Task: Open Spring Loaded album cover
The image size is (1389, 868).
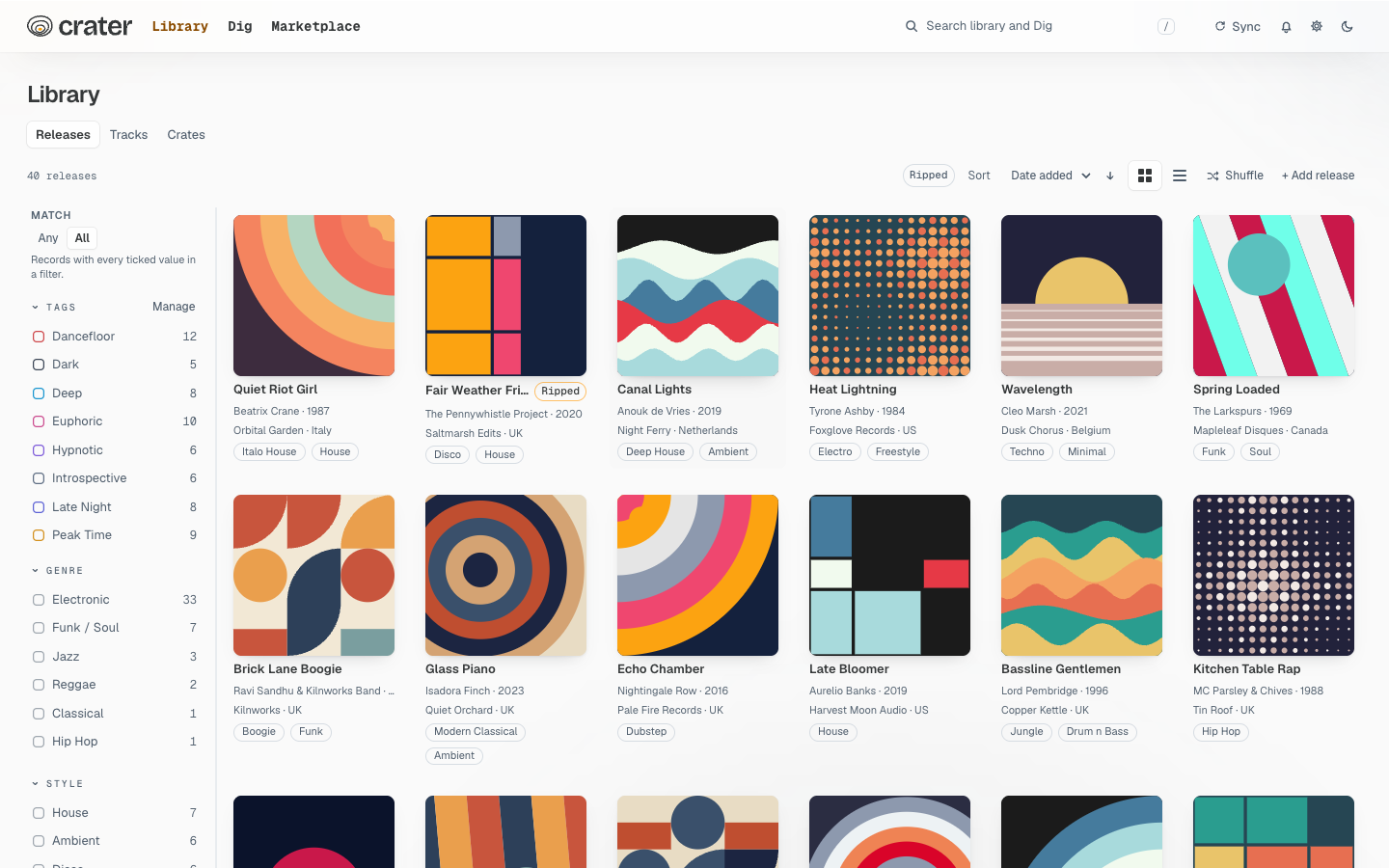Action: [1273, 295]
